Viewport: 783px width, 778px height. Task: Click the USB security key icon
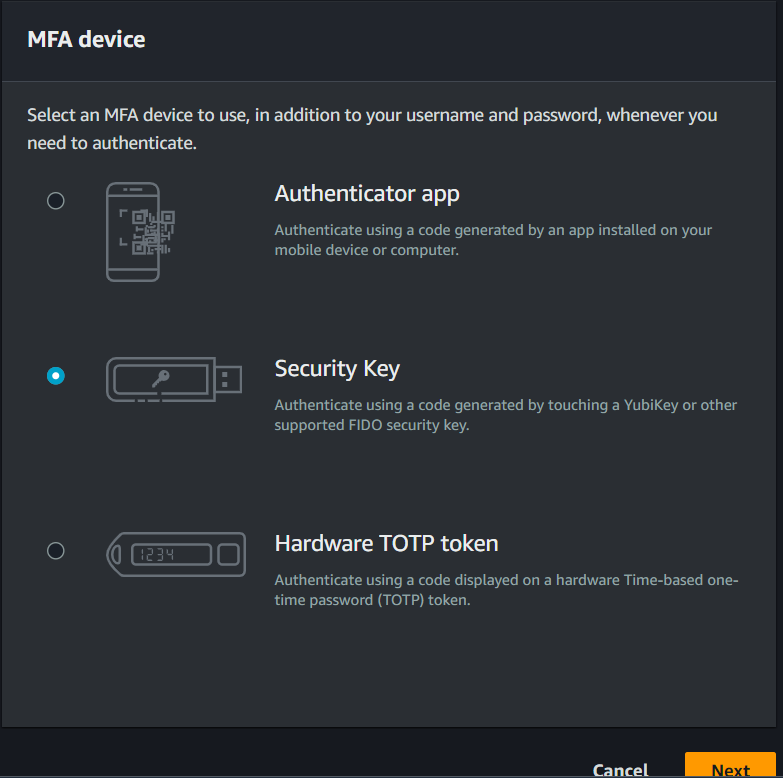(173, 379)
